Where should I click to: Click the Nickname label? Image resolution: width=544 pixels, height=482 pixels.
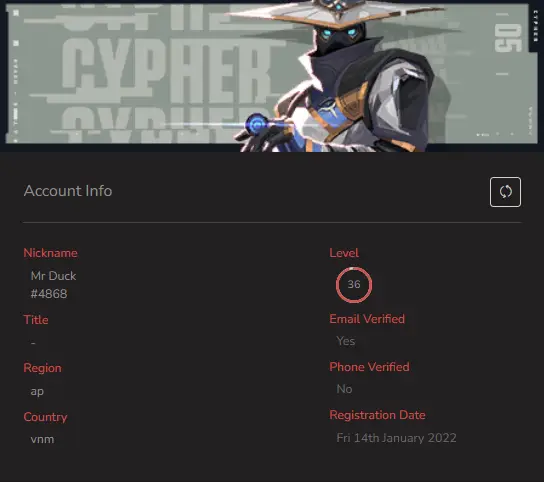coord(50,253)
